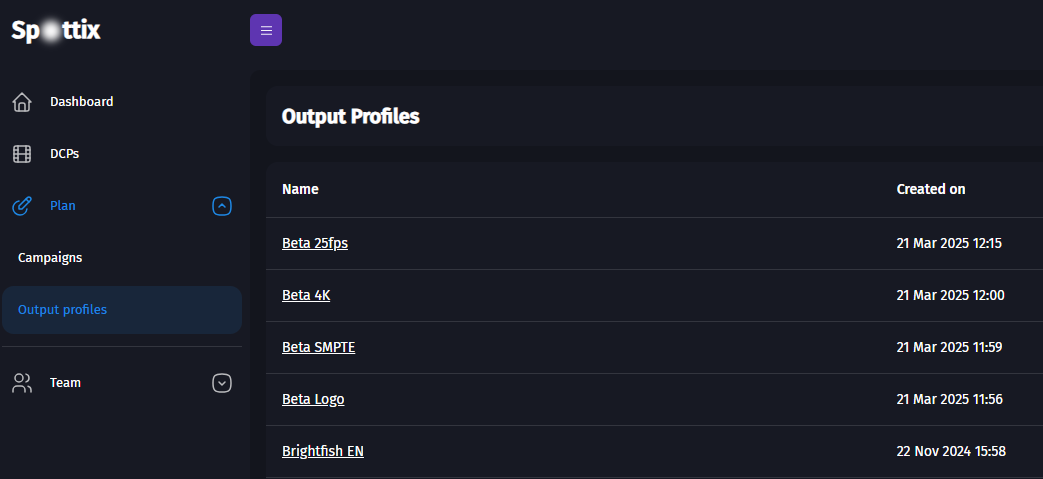Viewport: 1043px width, 479px height.
Task: Open the Beta SMPTE profile link
Action: point(319,347)
